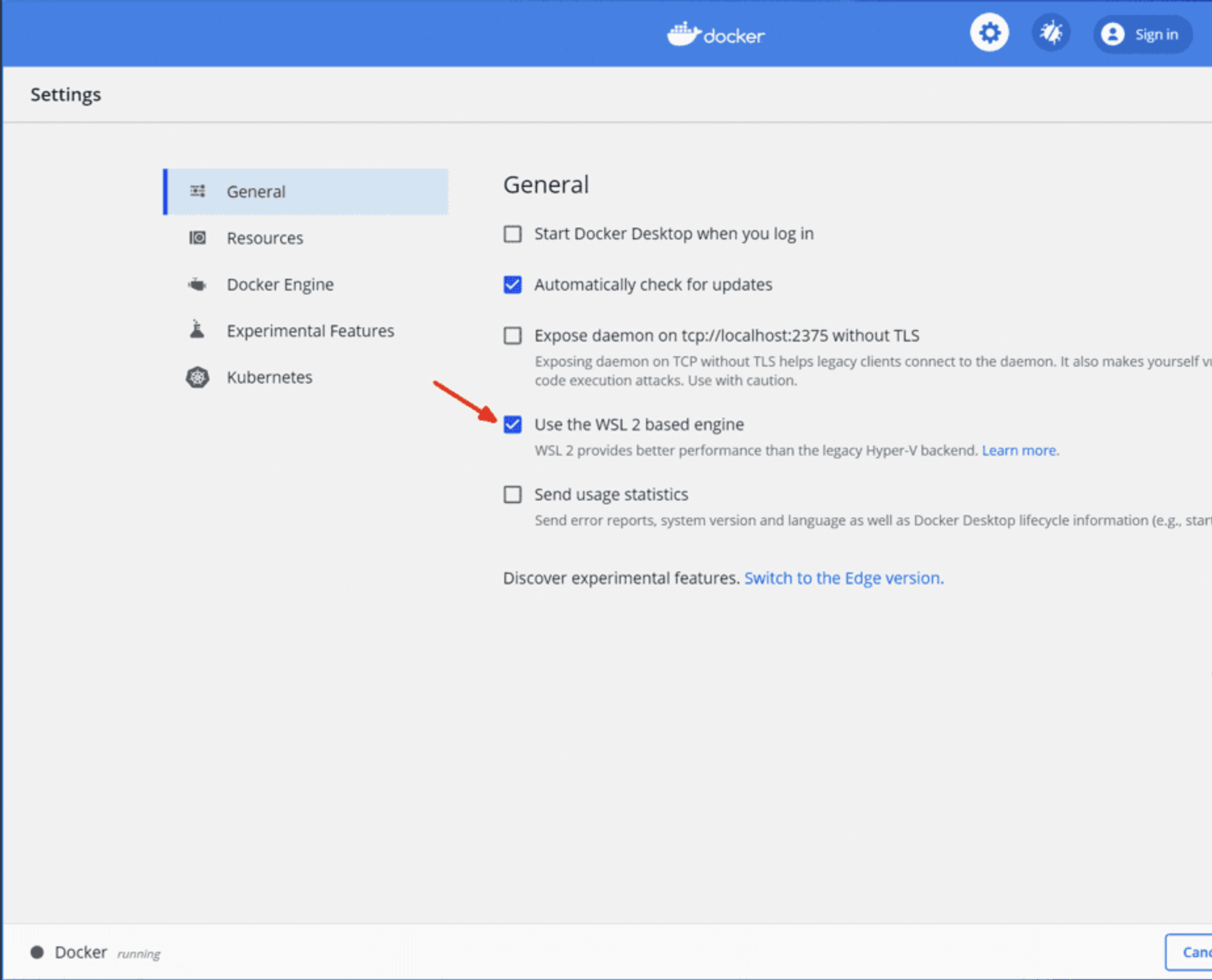Click the Settings page title
Viewport: 1212px width, 980px height.
[66, 94]
